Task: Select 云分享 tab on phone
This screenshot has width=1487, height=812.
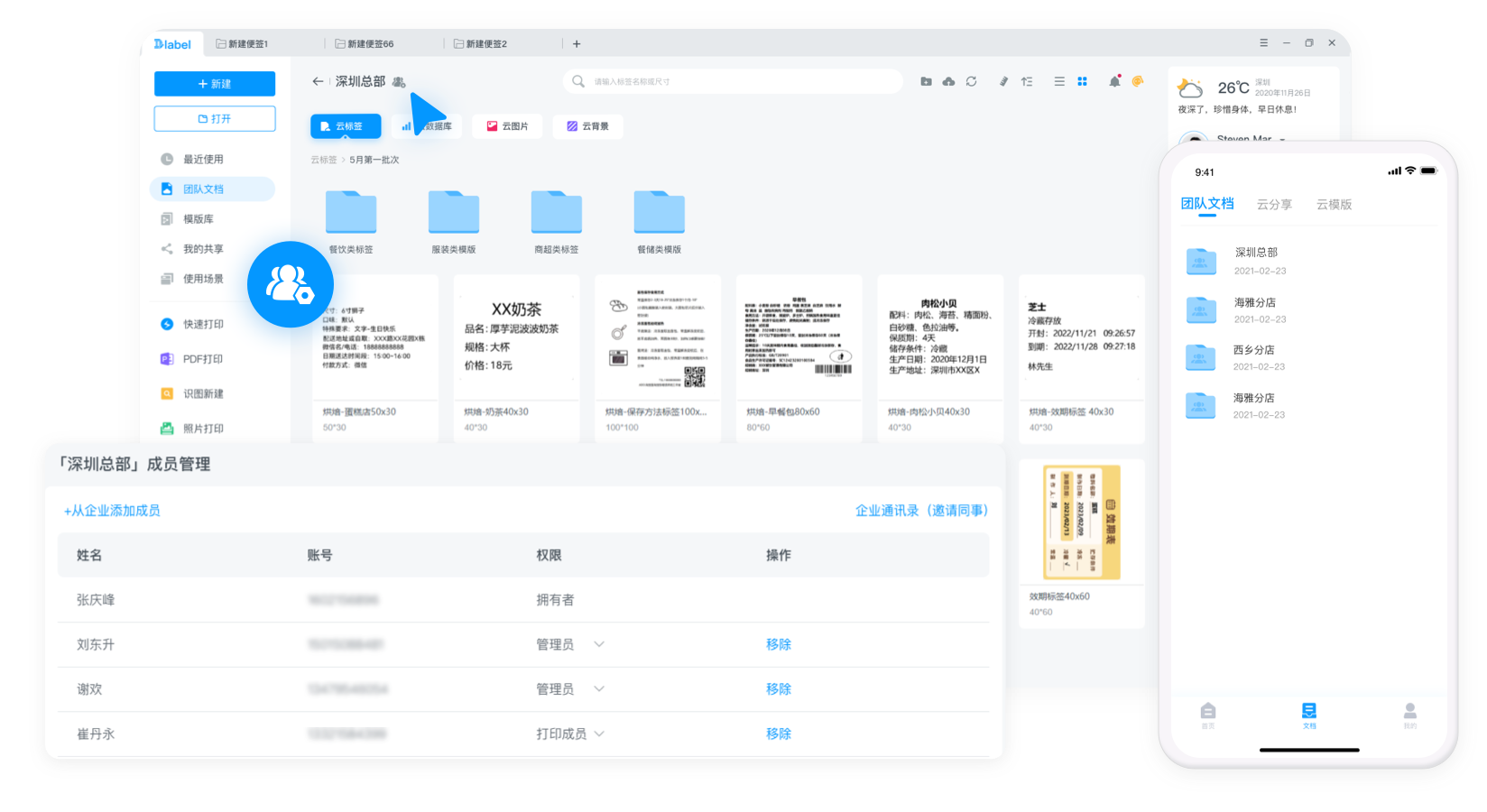Action: coord(1274,205)
